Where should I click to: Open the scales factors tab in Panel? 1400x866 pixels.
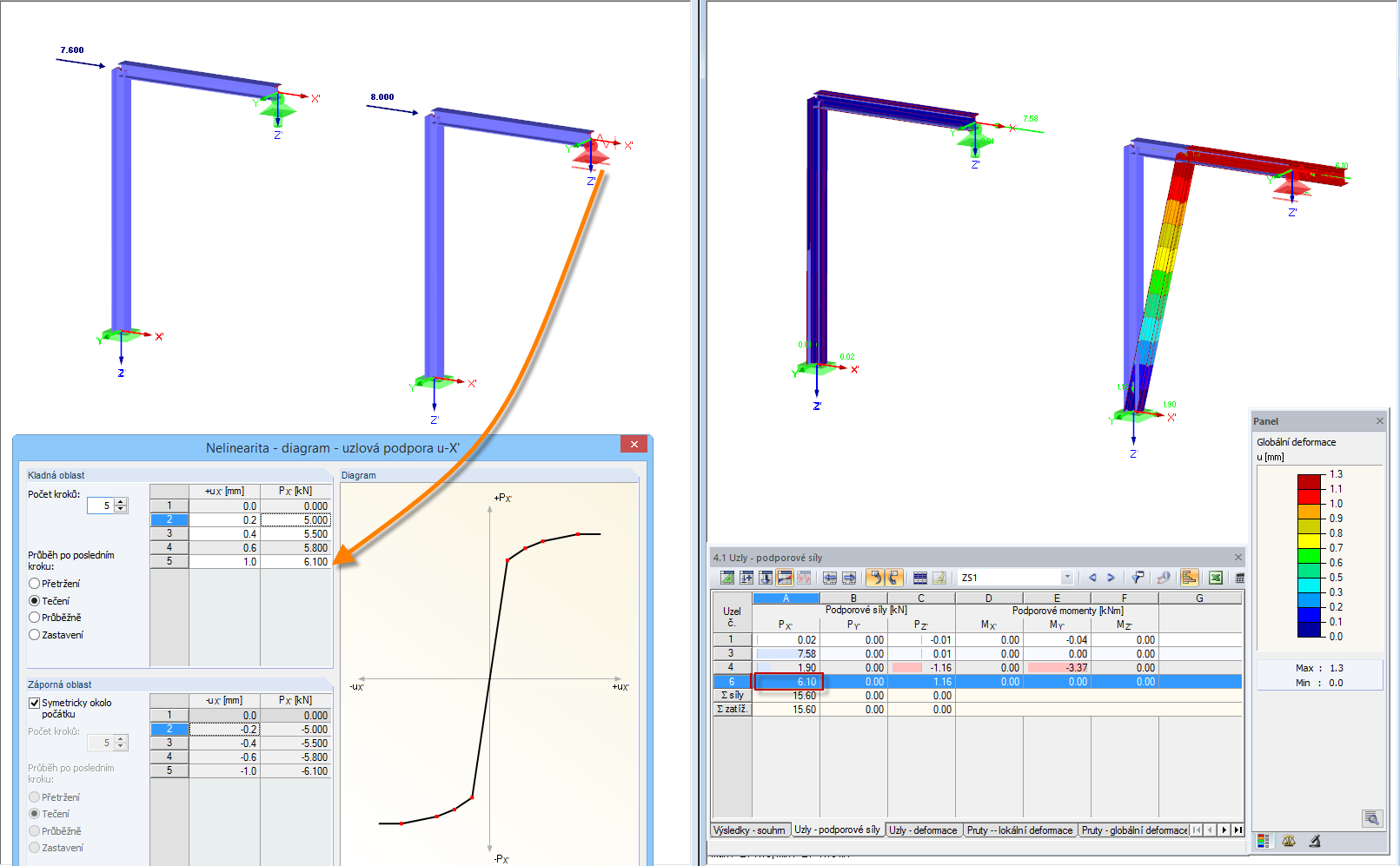point(1289,841)
